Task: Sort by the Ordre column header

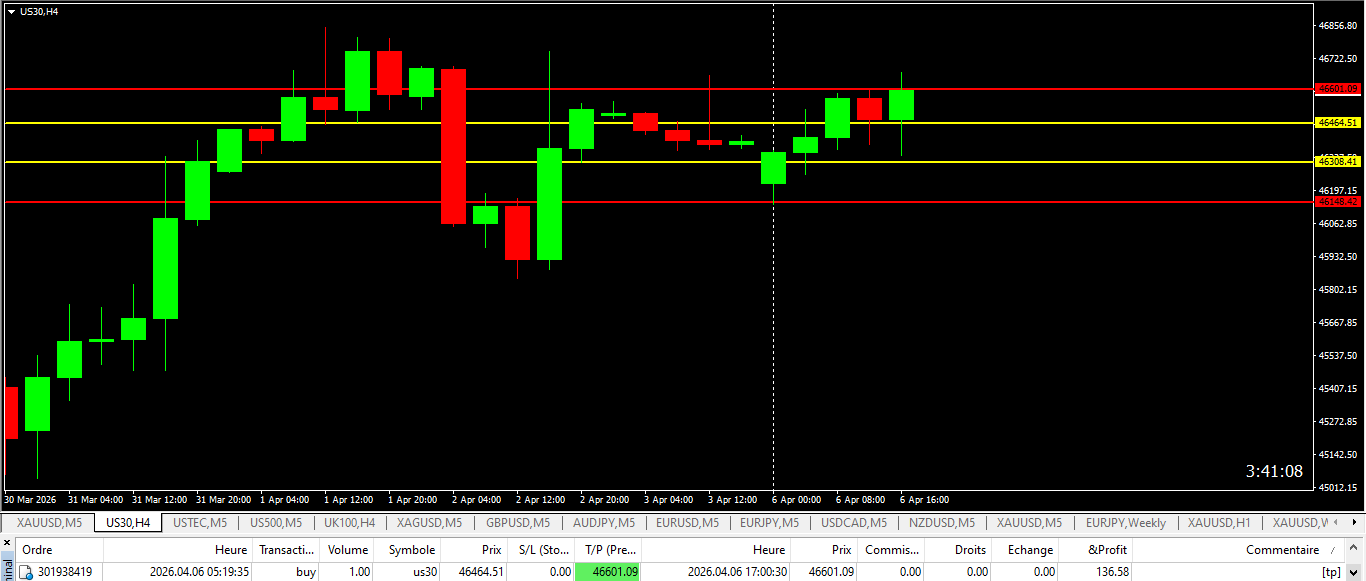Action: coord(60,550)
